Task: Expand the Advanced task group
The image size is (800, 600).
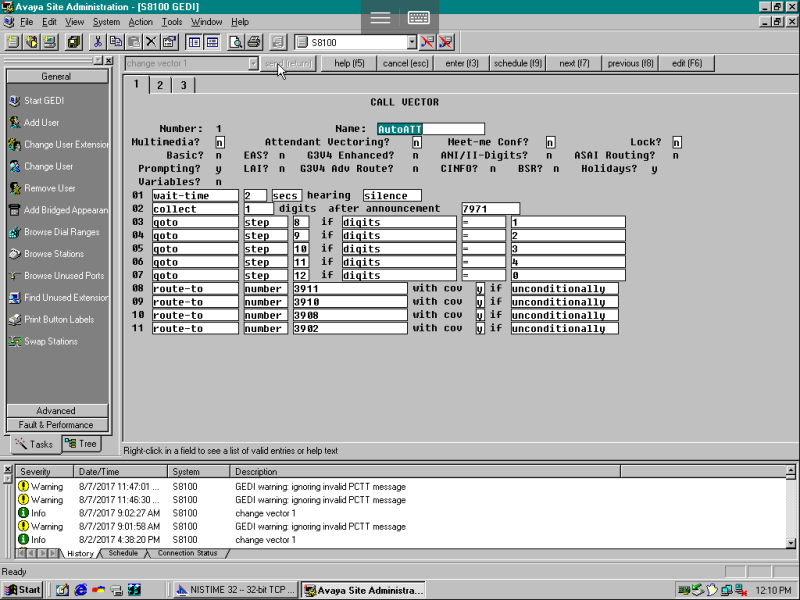Action: pos(56,411)
